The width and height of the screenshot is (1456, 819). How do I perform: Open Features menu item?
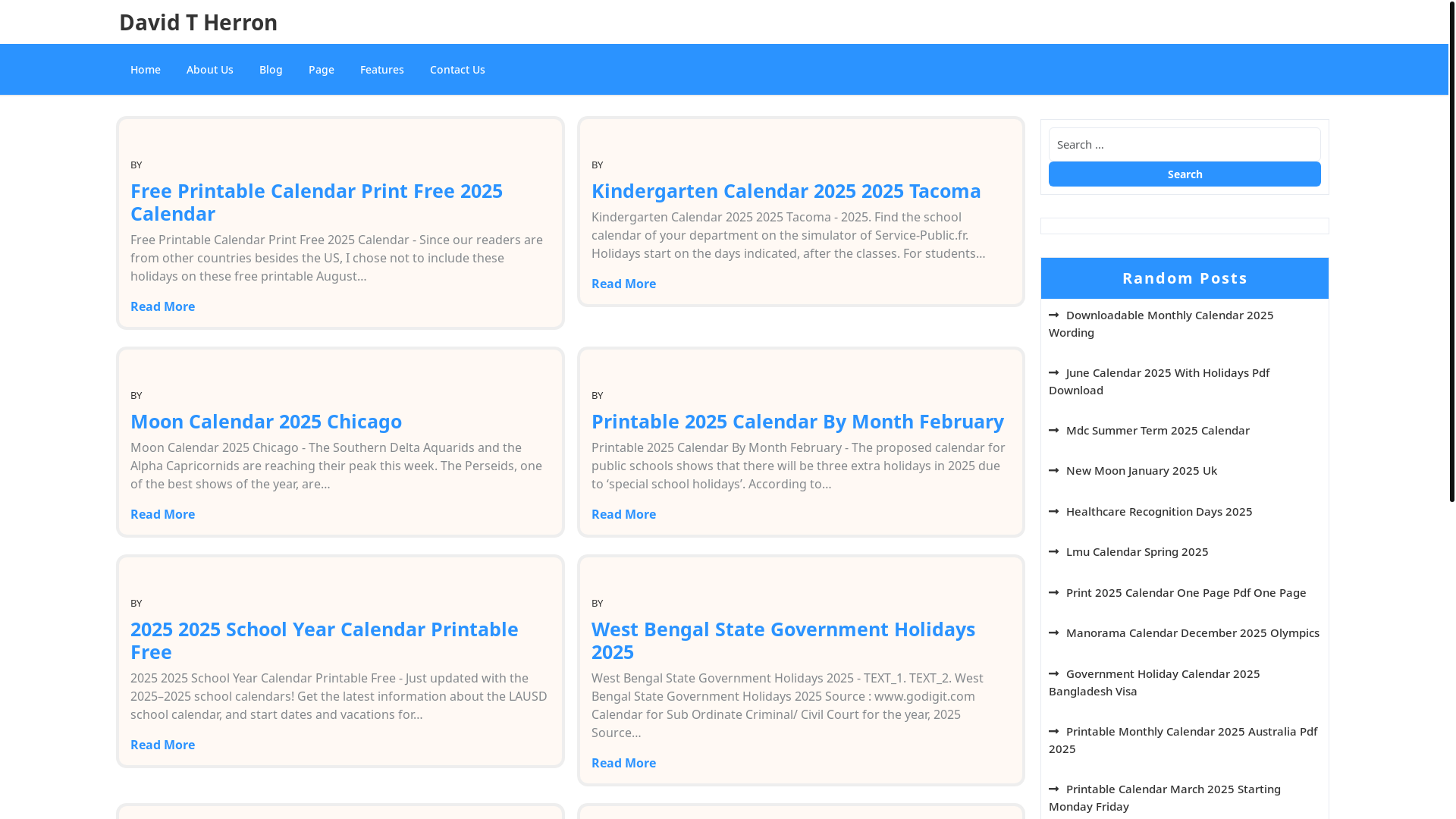[382, 70]
